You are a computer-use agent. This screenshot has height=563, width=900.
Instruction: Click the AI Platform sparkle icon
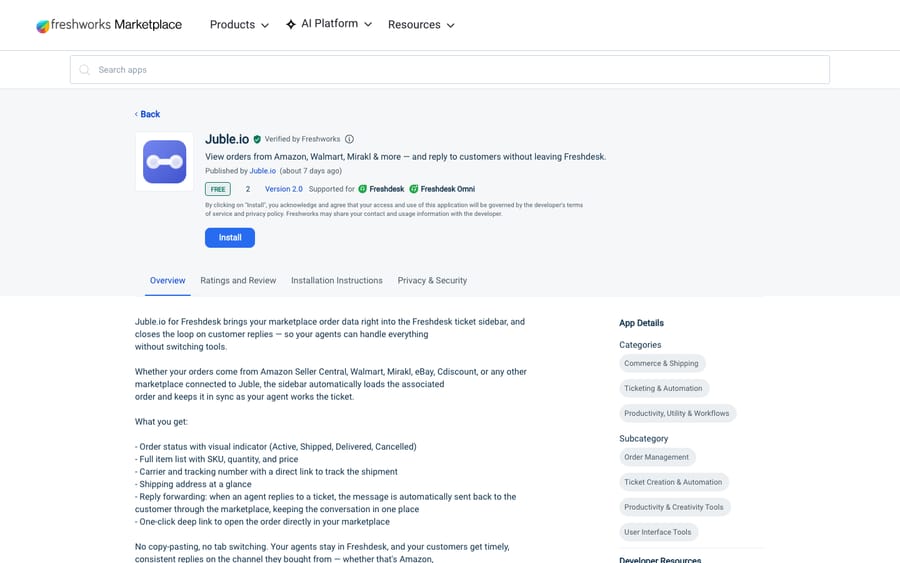pyautogui.click(x=291, y=24)
